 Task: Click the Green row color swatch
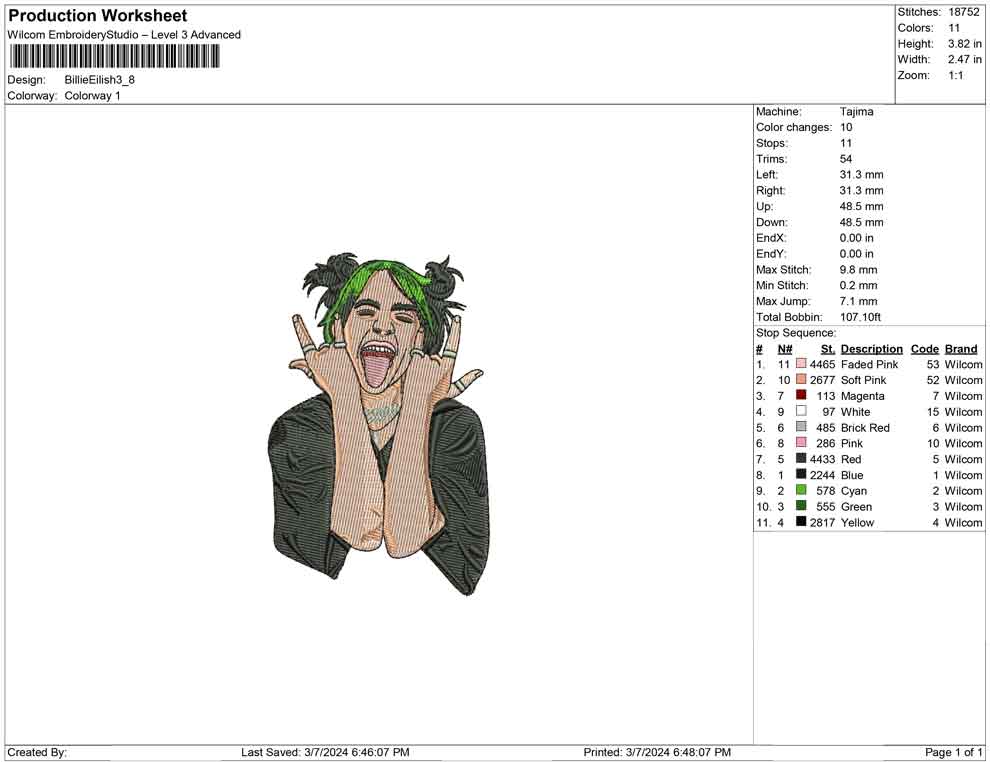pos(801,506)
